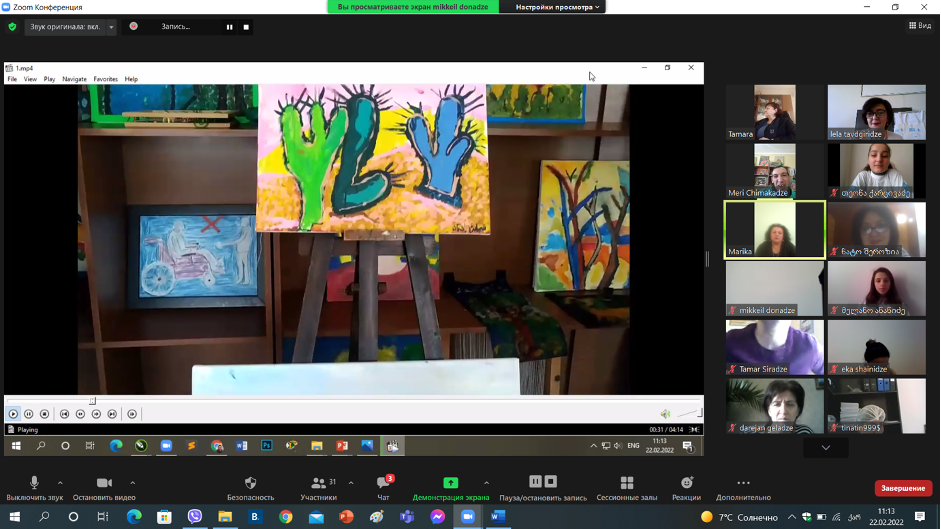This screenshot has height=529, width=941.
Task: Stop recording in bottom Zoom toolbar
Action: pyautogui.click(x=551, y=482)
